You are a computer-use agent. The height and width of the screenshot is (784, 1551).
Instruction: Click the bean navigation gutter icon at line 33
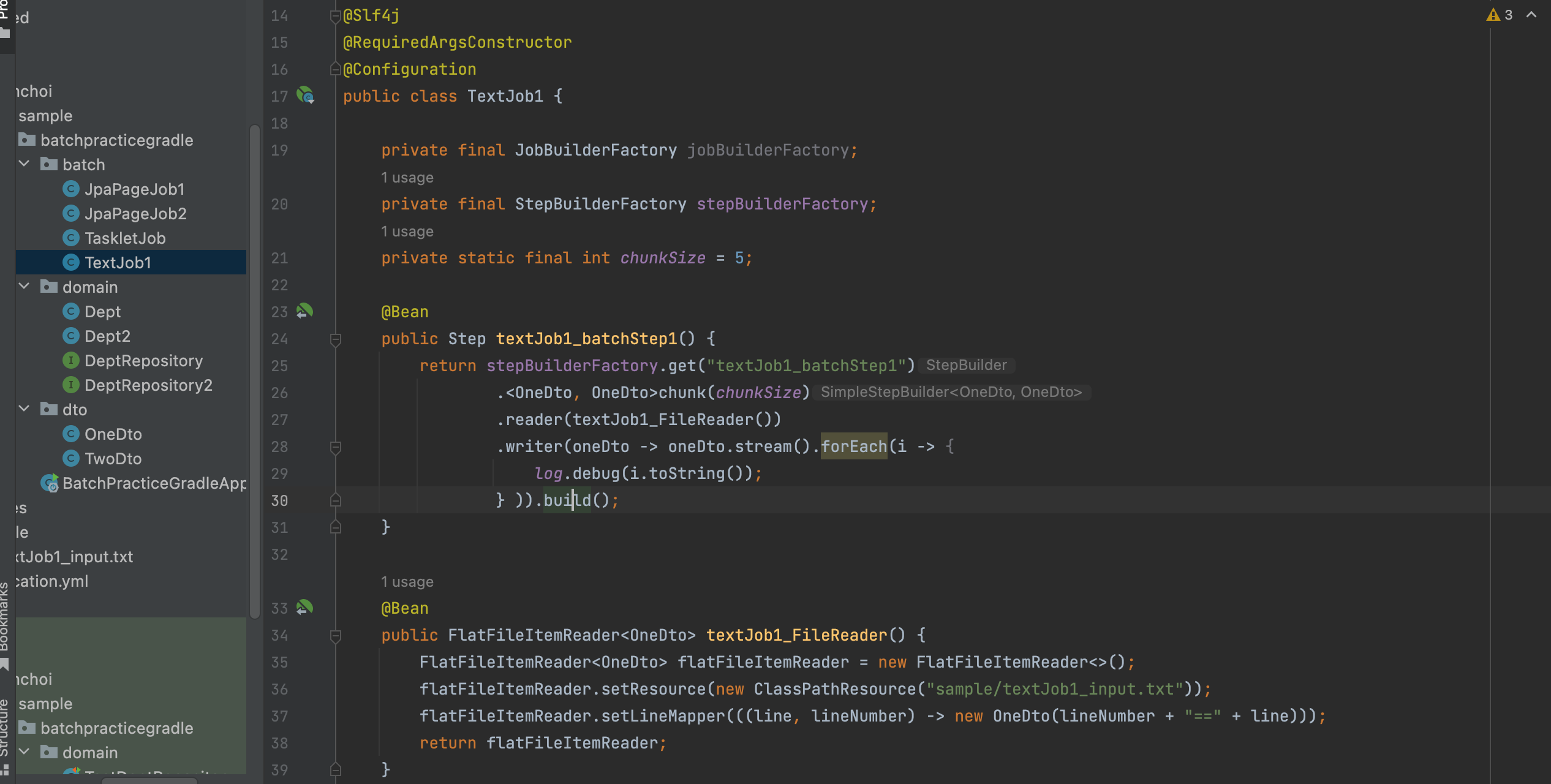point(304,608)
